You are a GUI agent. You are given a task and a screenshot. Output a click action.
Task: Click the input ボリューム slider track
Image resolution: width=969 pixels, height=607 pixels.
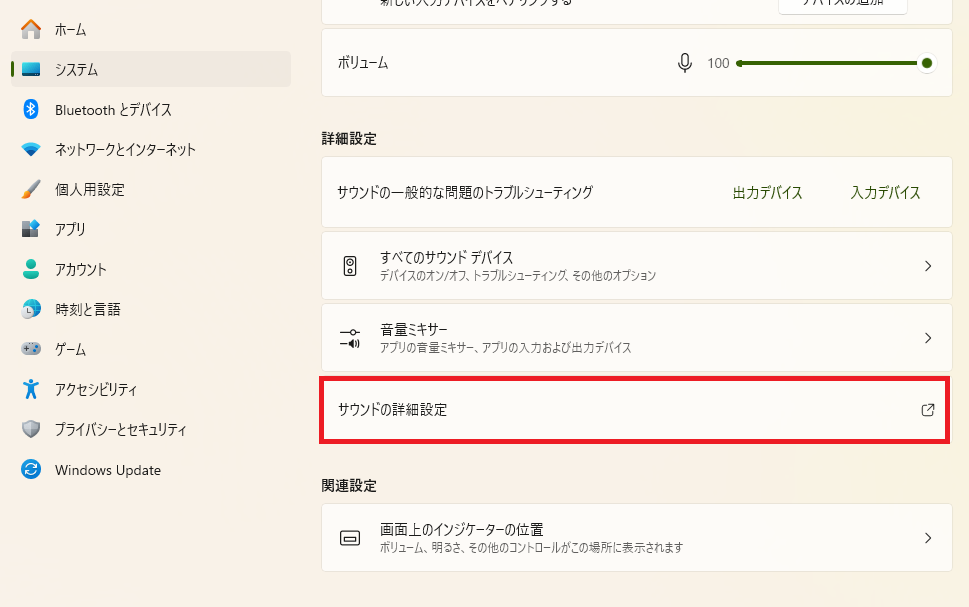click(831, 63)
